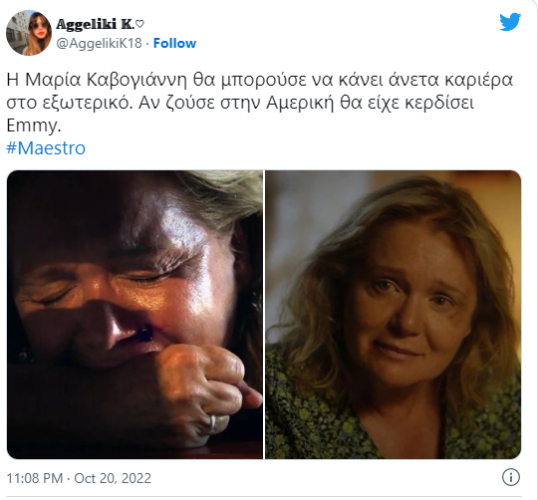This screenshot has height=500, width=538.
Task: Open the @AggelikiK18 handle link
Action: click(99, 43)
